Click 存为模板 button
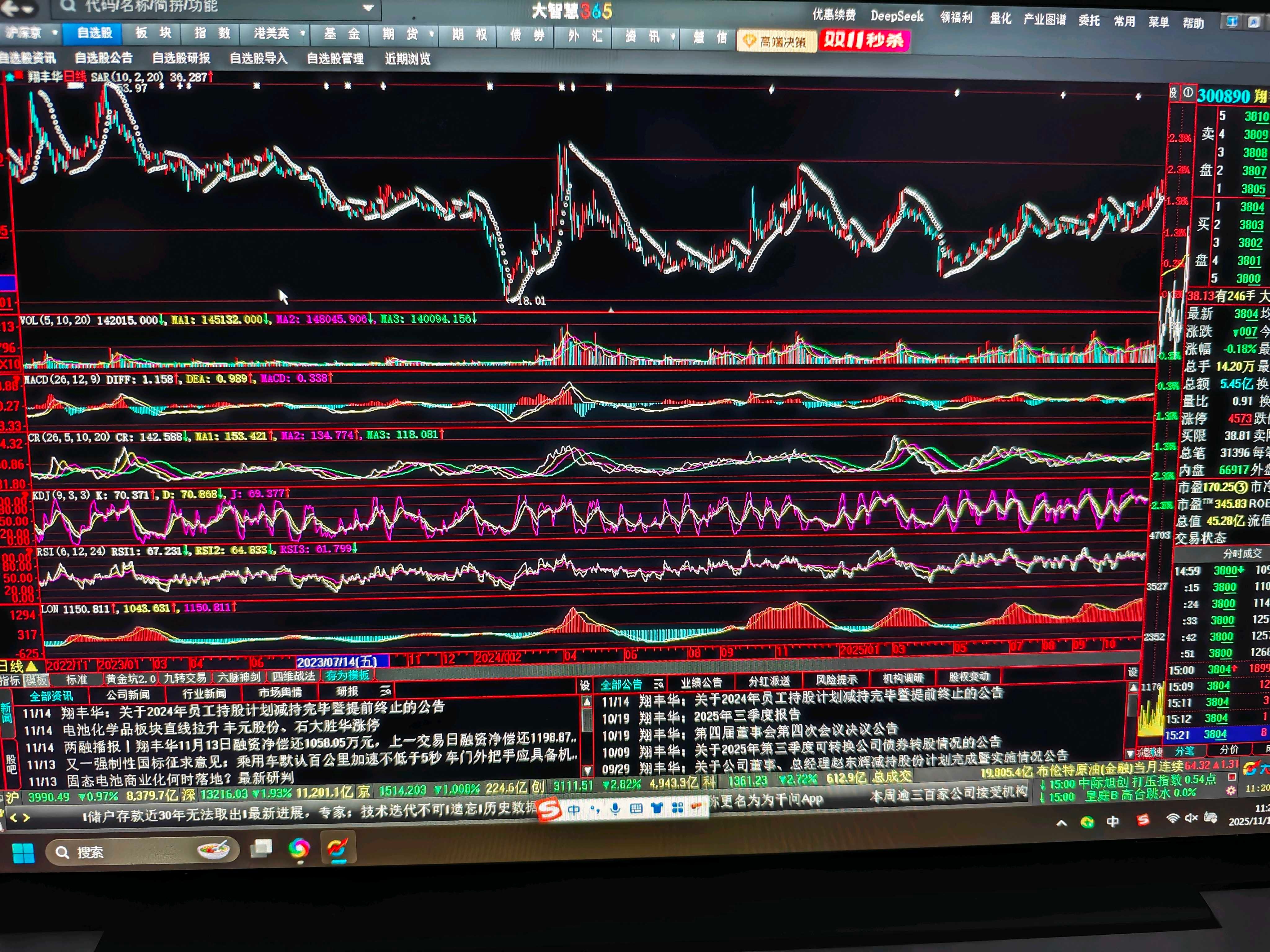This screenshot has width=1270, height=952. (x=347, y=676)
